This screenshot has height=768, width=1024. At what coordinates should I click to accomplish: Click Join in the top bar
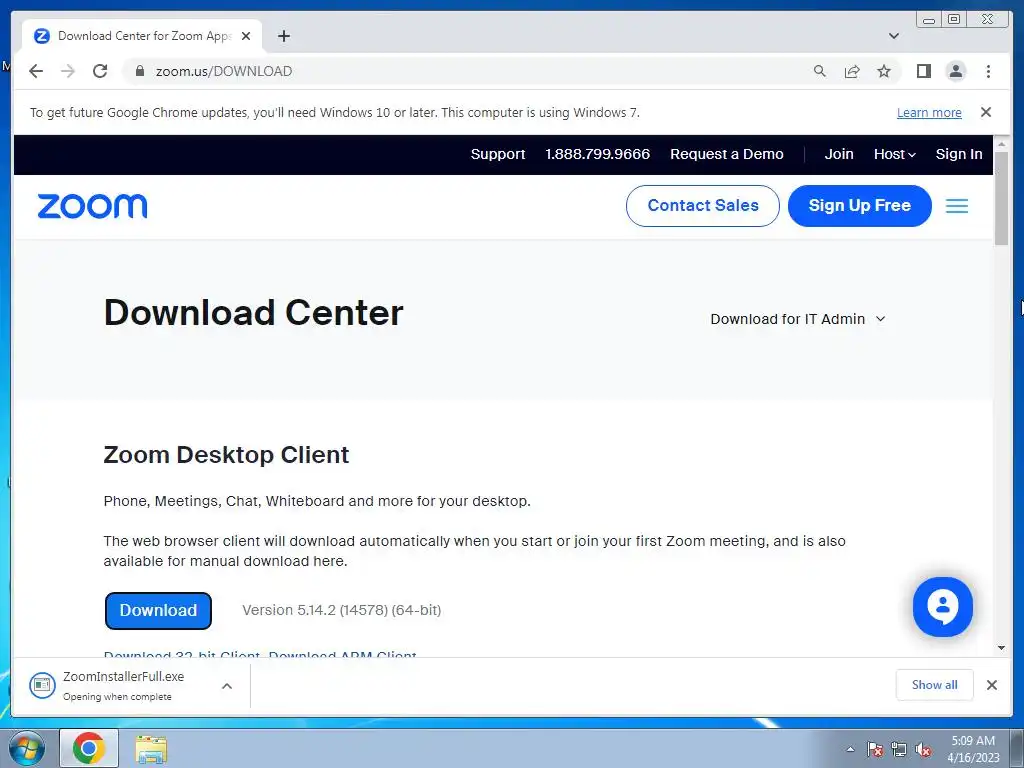pos(839,154)
